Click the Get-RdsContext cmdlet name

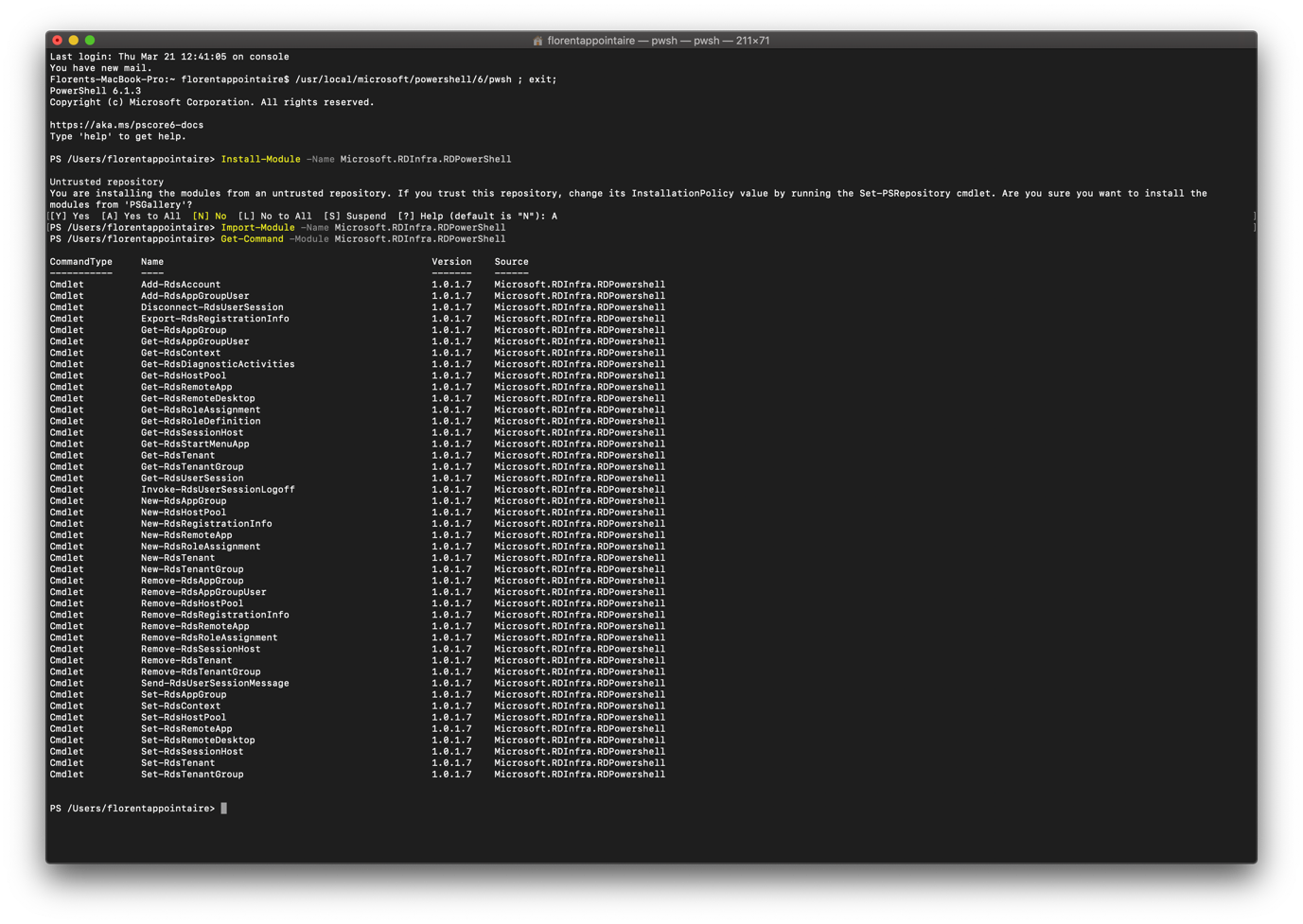(181, 353)
